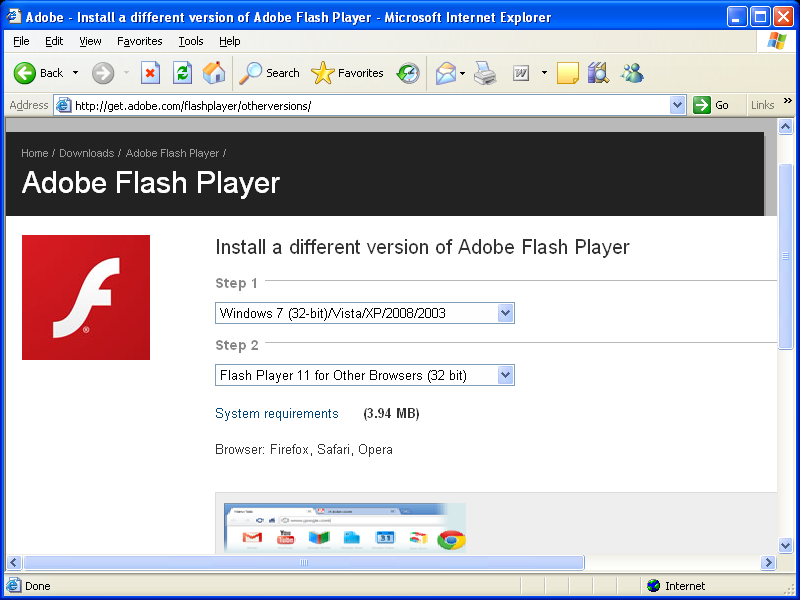Click the vertical scrollbar down arrow
The width and height of the screenshot is (800, 600).
coord(786,545)
